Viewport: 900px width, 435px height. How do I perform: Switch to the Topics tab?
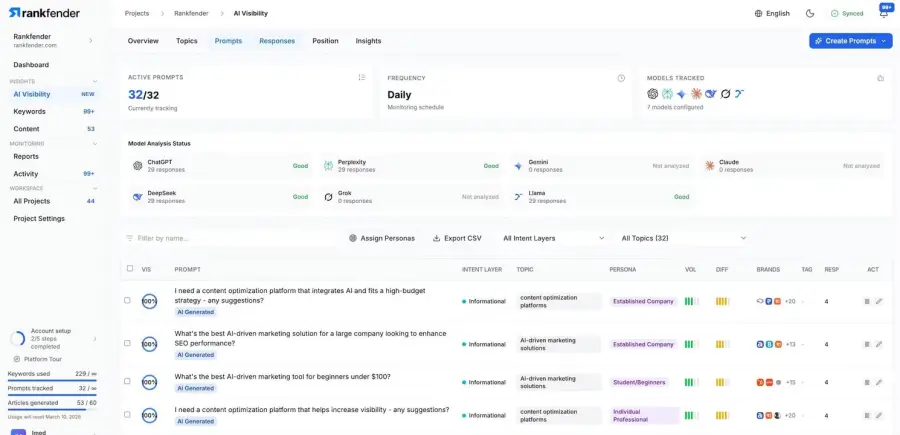[187, 41]
